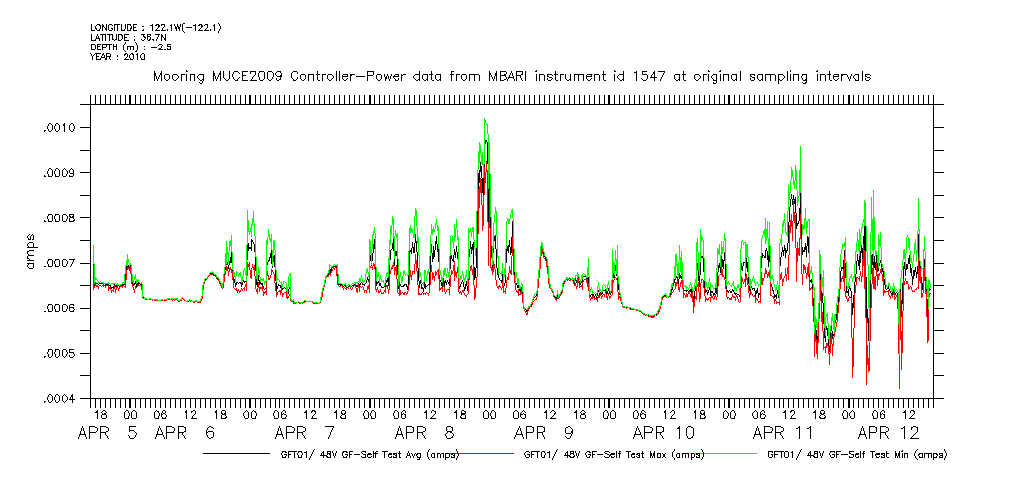Click the .0010 y-axis tick label
This screenshot has height=504, width=1009.
click(x=60, y=128)
